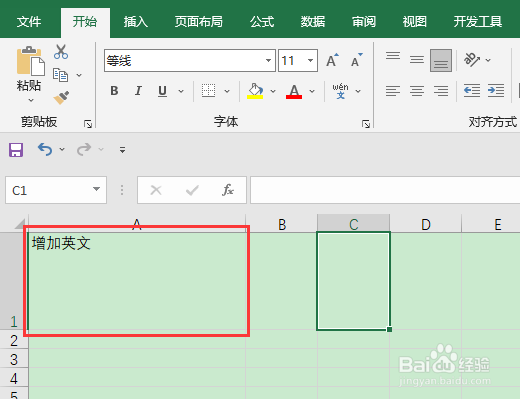Select row 3 header
This screenshot has width=520, height=399.
click(14, 359)
